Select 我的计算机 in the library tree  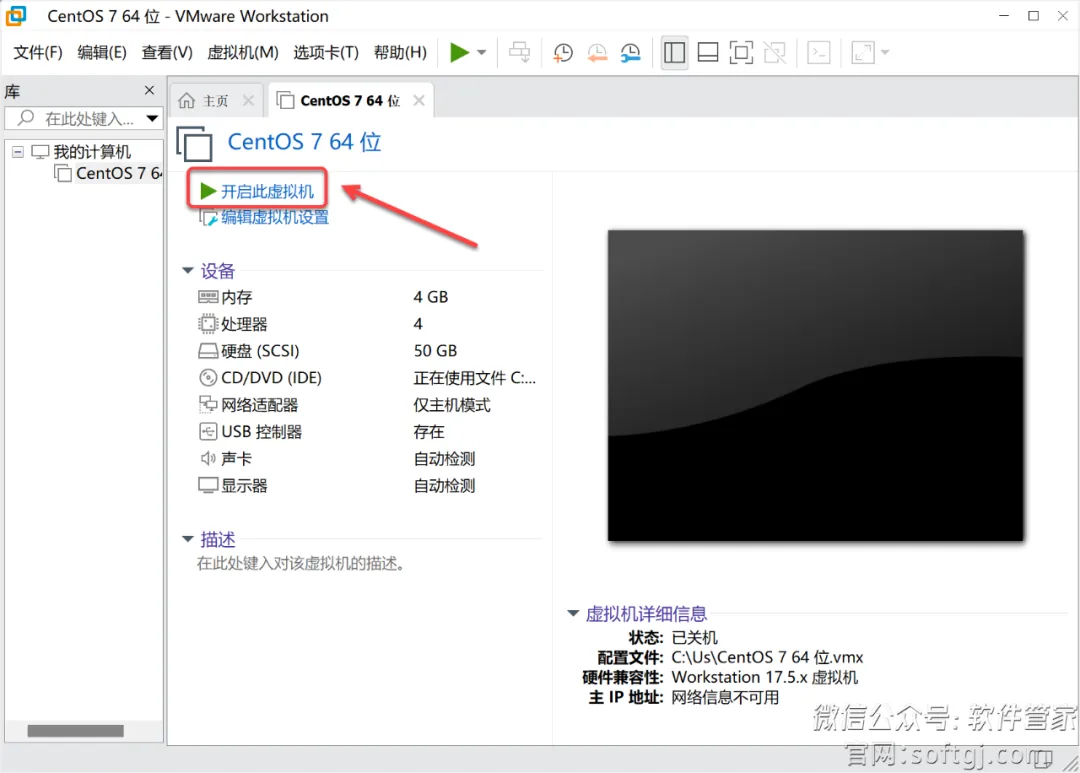click(92, 152)
